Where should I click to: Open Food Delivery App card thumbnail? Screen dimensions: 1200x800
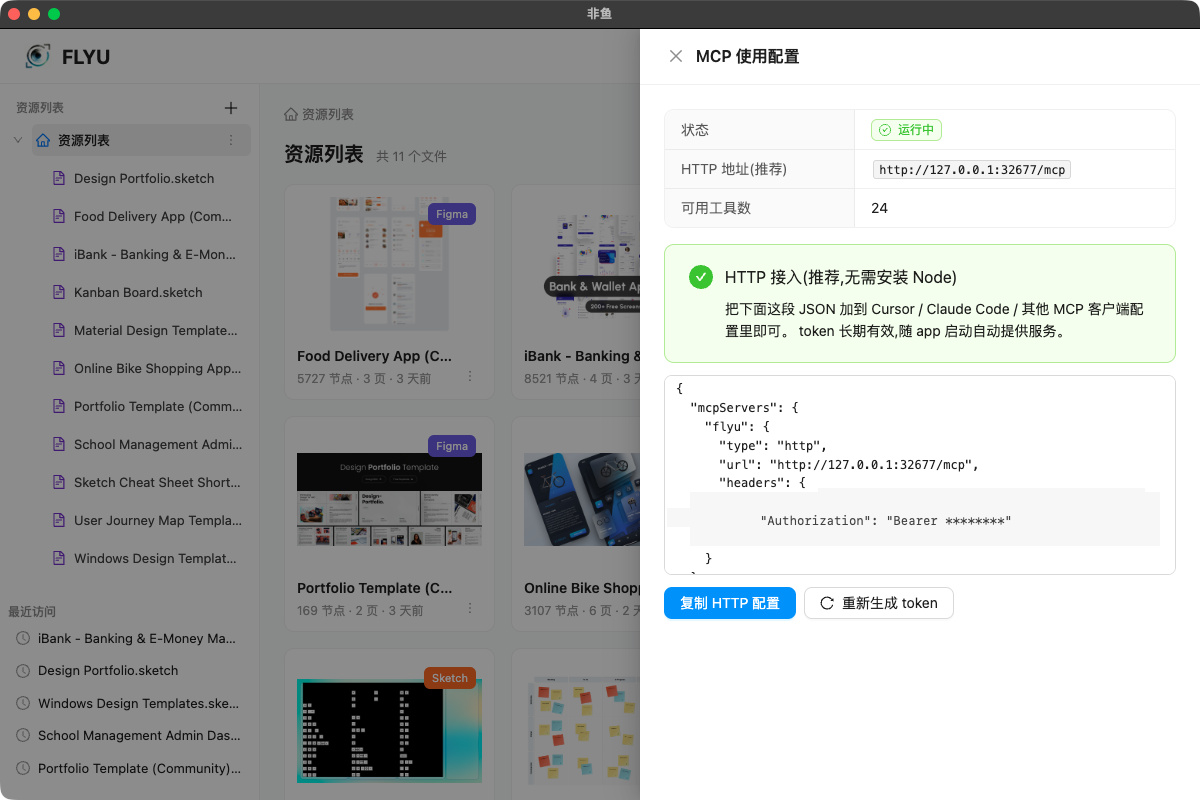pos(389,264)
